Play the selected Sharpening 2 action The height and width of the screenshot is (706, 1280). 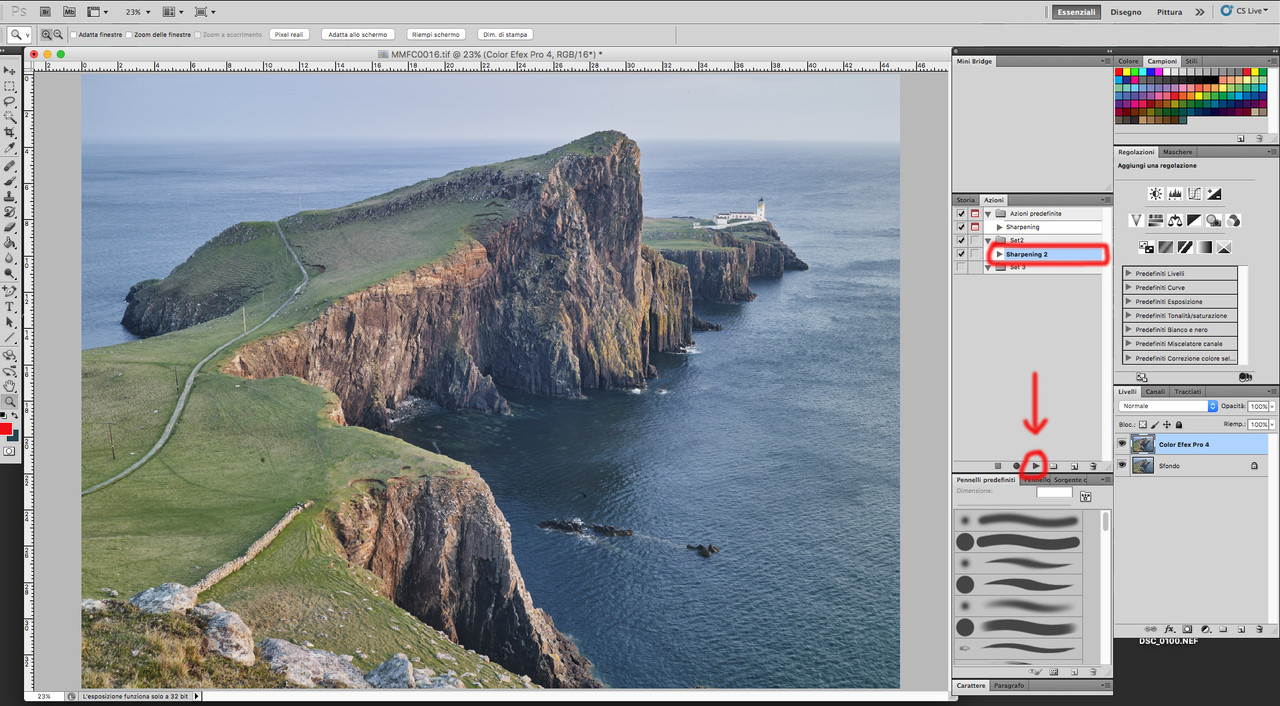click(1035, 466)
